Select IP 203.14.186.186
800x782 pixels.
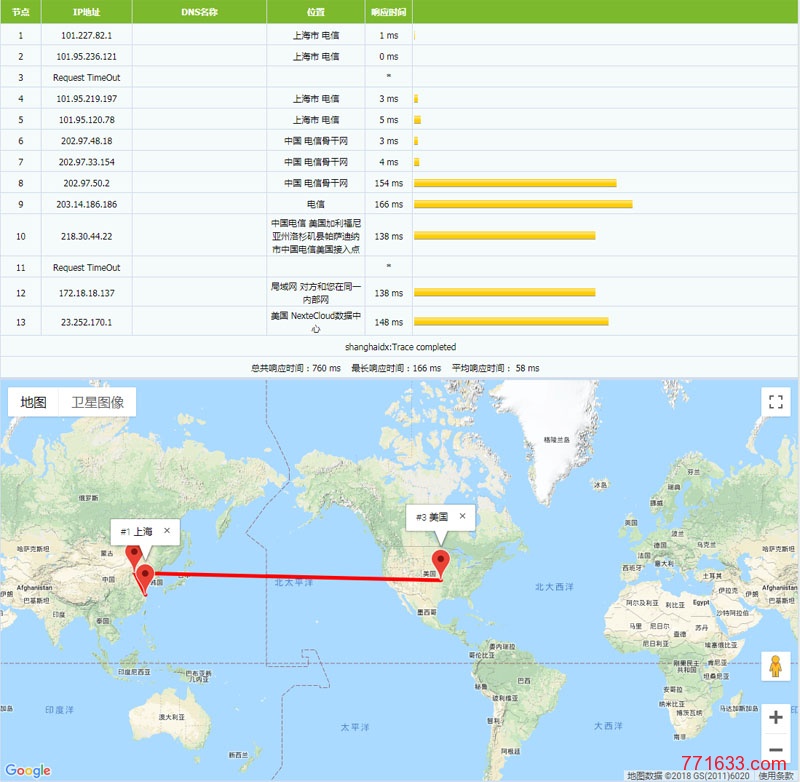[x=86, y=204]
